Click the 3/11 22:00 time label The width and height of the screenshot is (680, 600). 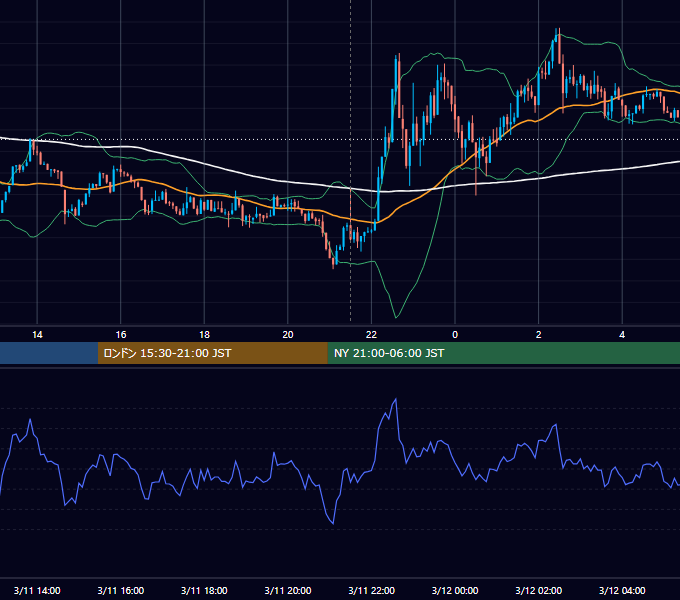coord(372,590)
